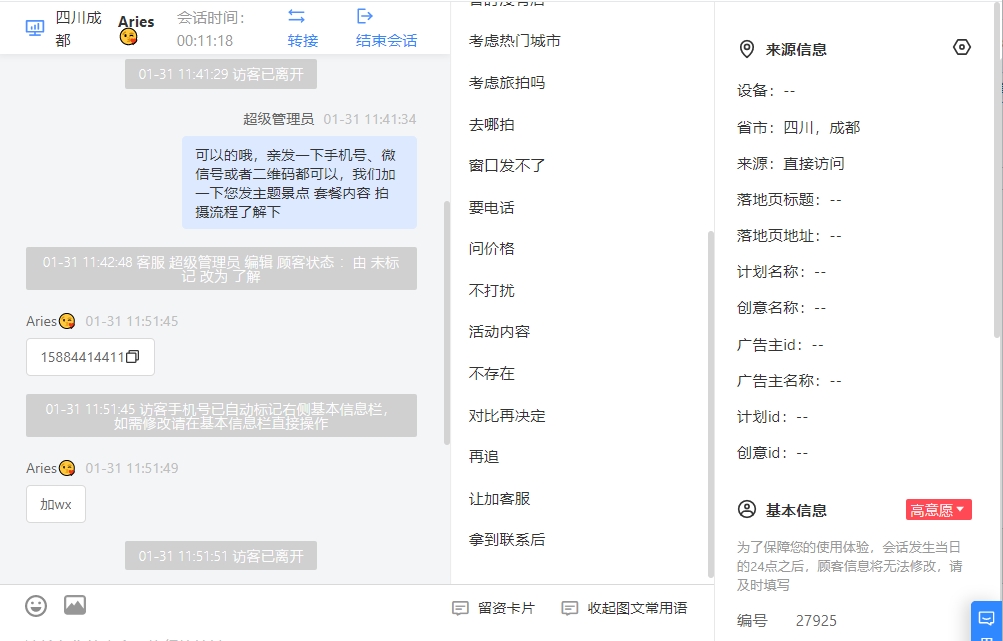Click the emoji in the Aries header name
This screenshot has width=1003, height=641.
128,38
